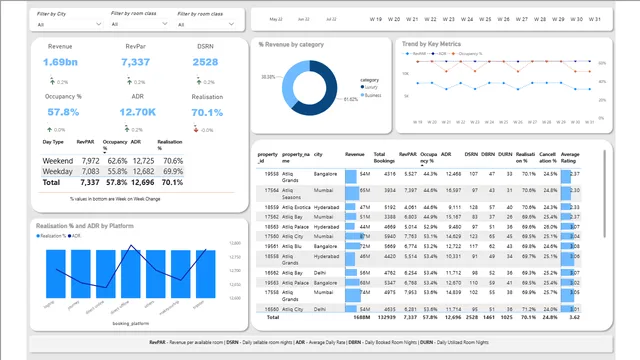Viewport: 640px width, 360px height.
Task: Filter to week W 20
Action: 394,19
